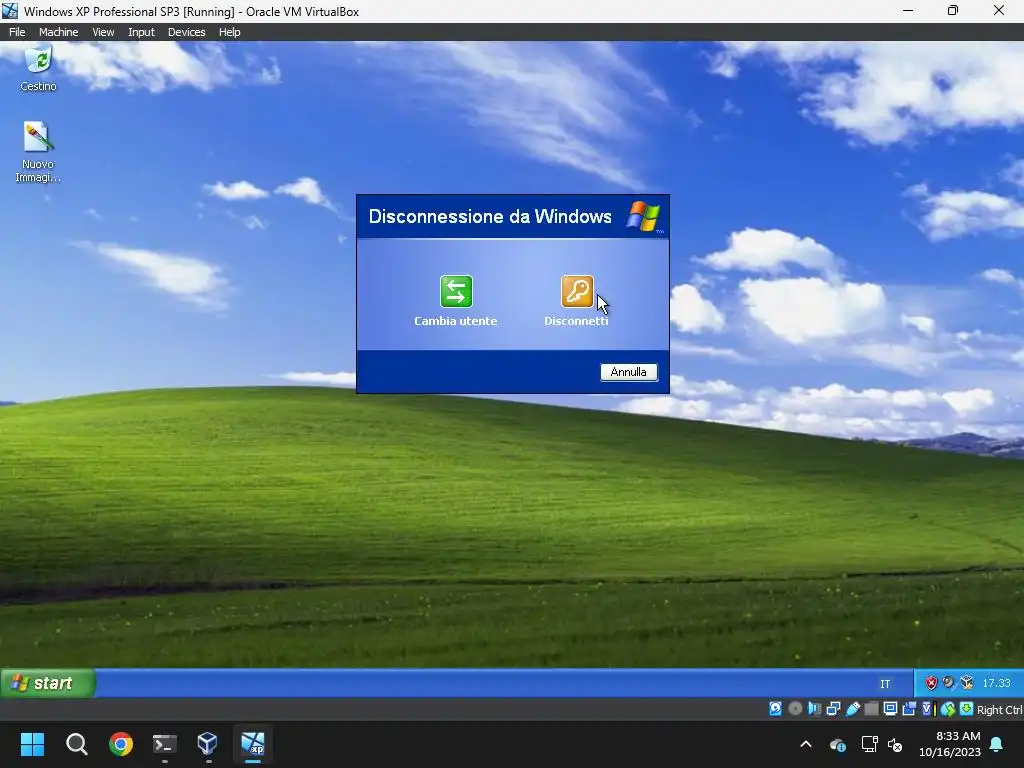Image resolution: width=1024 pixels, height=768 pixels.
Task: Open the Machine menu in VirtualBox
Action: [x=58, y=32]
